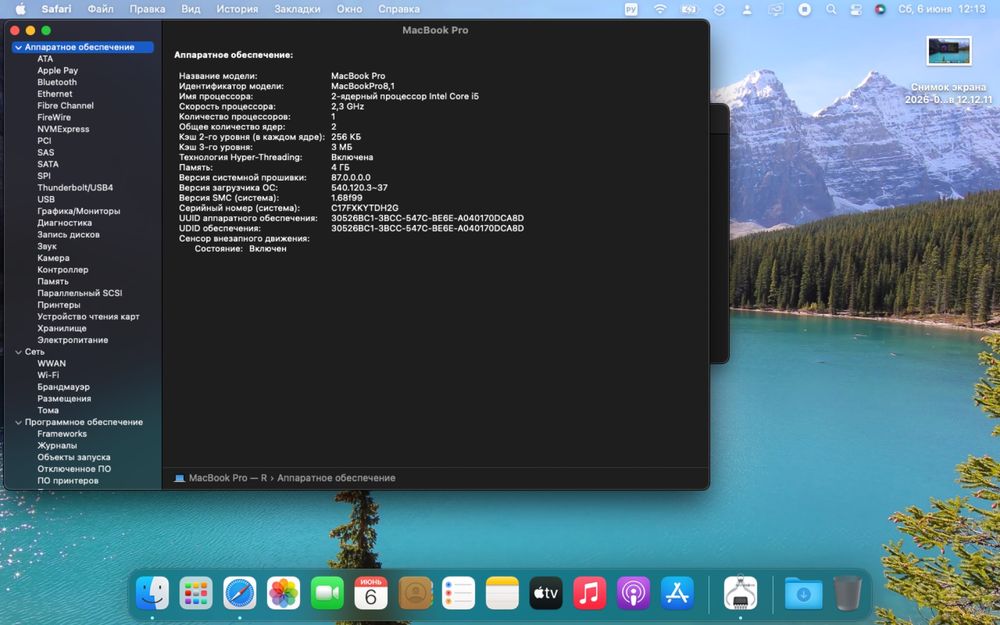The image size is (1000, 625).
Task: Open Launchpad in the Dock
Action: 196,593
